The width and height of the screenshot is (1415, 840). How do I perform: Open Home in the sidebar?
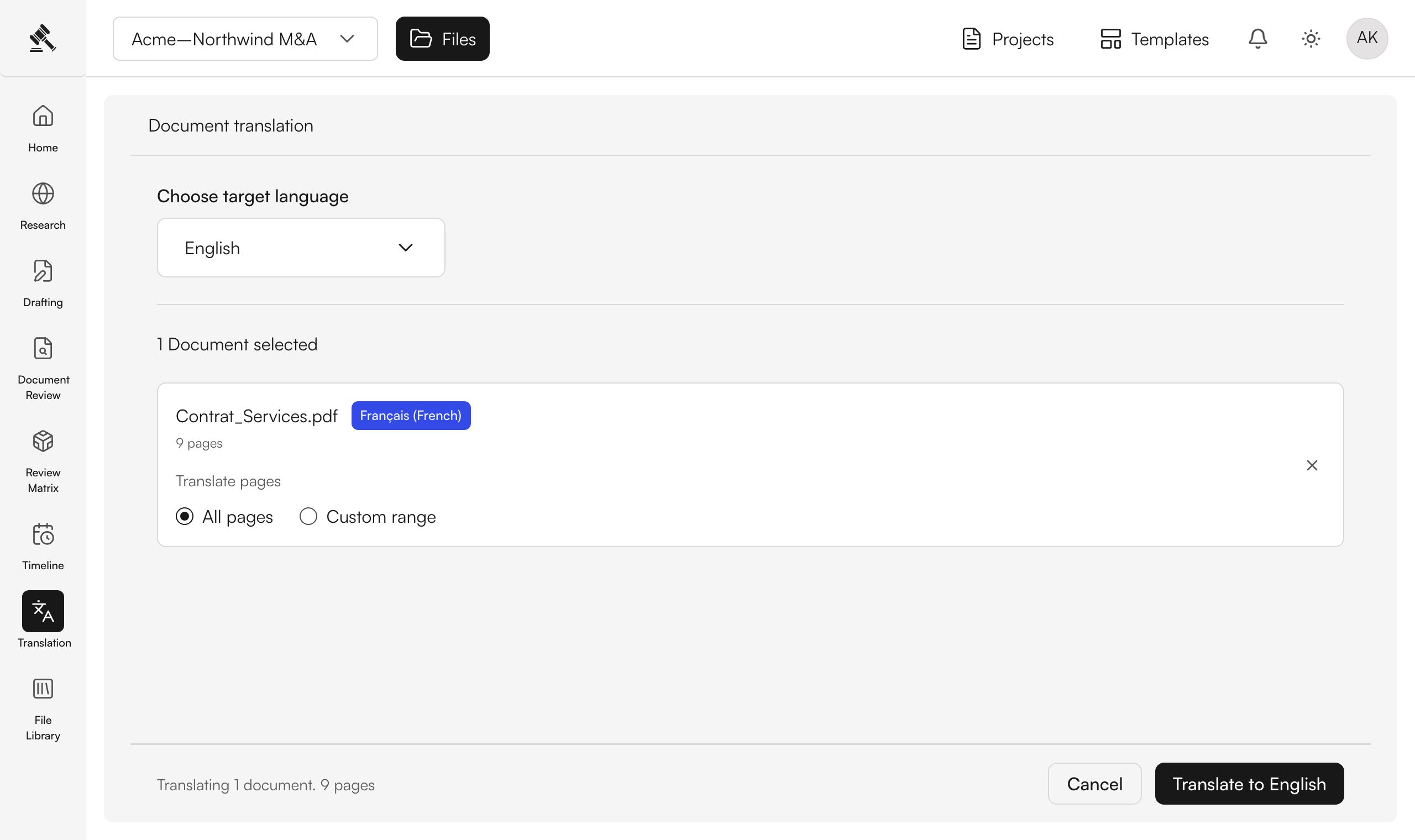click(x=43, y=129)
